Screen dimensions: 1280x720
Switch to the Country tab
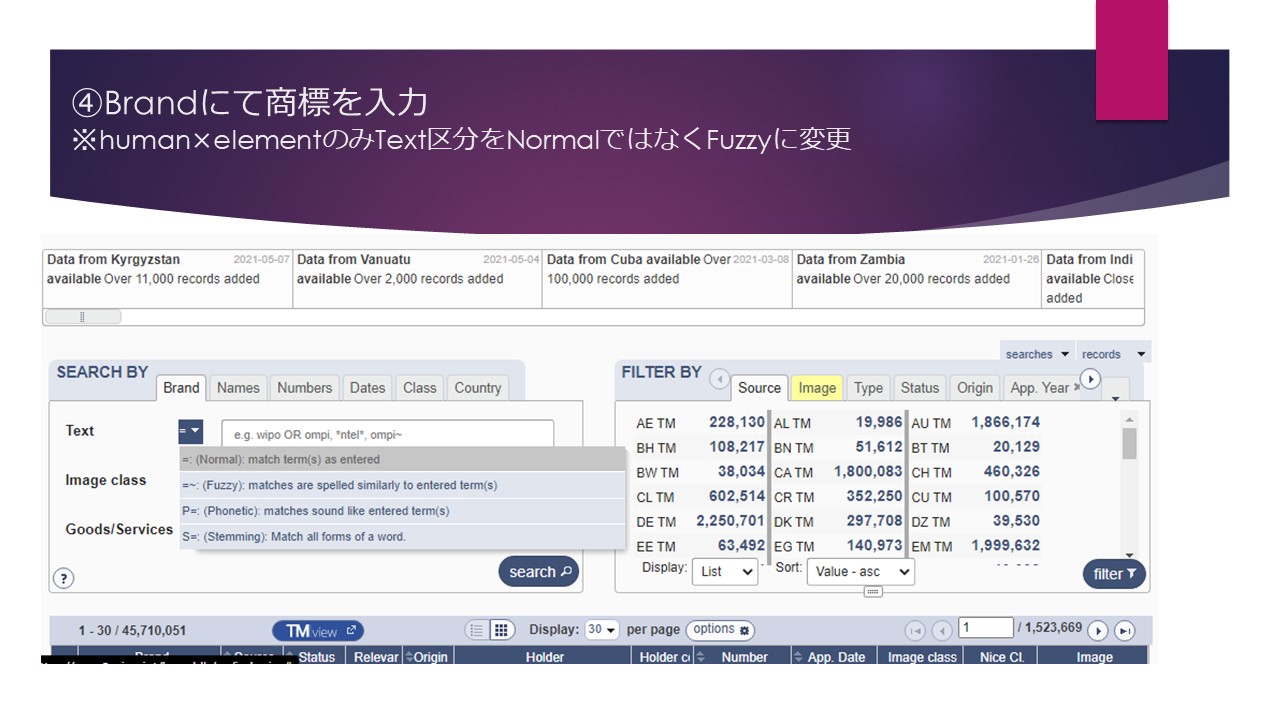pyautogui.click(x=478, y=388)
